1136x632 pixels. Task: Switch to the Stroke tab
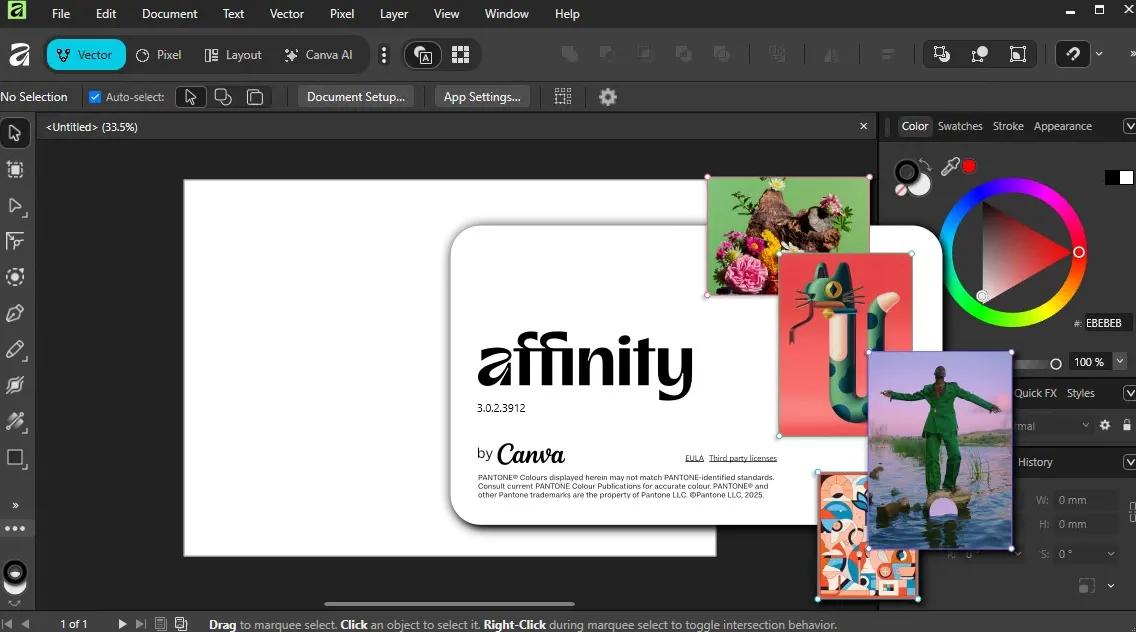(x=1008, y=126)
